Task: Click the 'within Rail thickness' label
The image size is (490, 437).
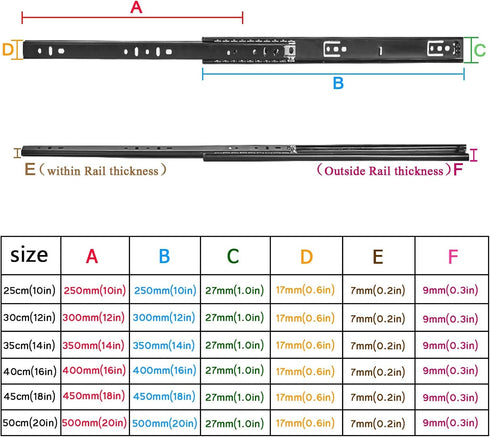Action: (103, 170)
